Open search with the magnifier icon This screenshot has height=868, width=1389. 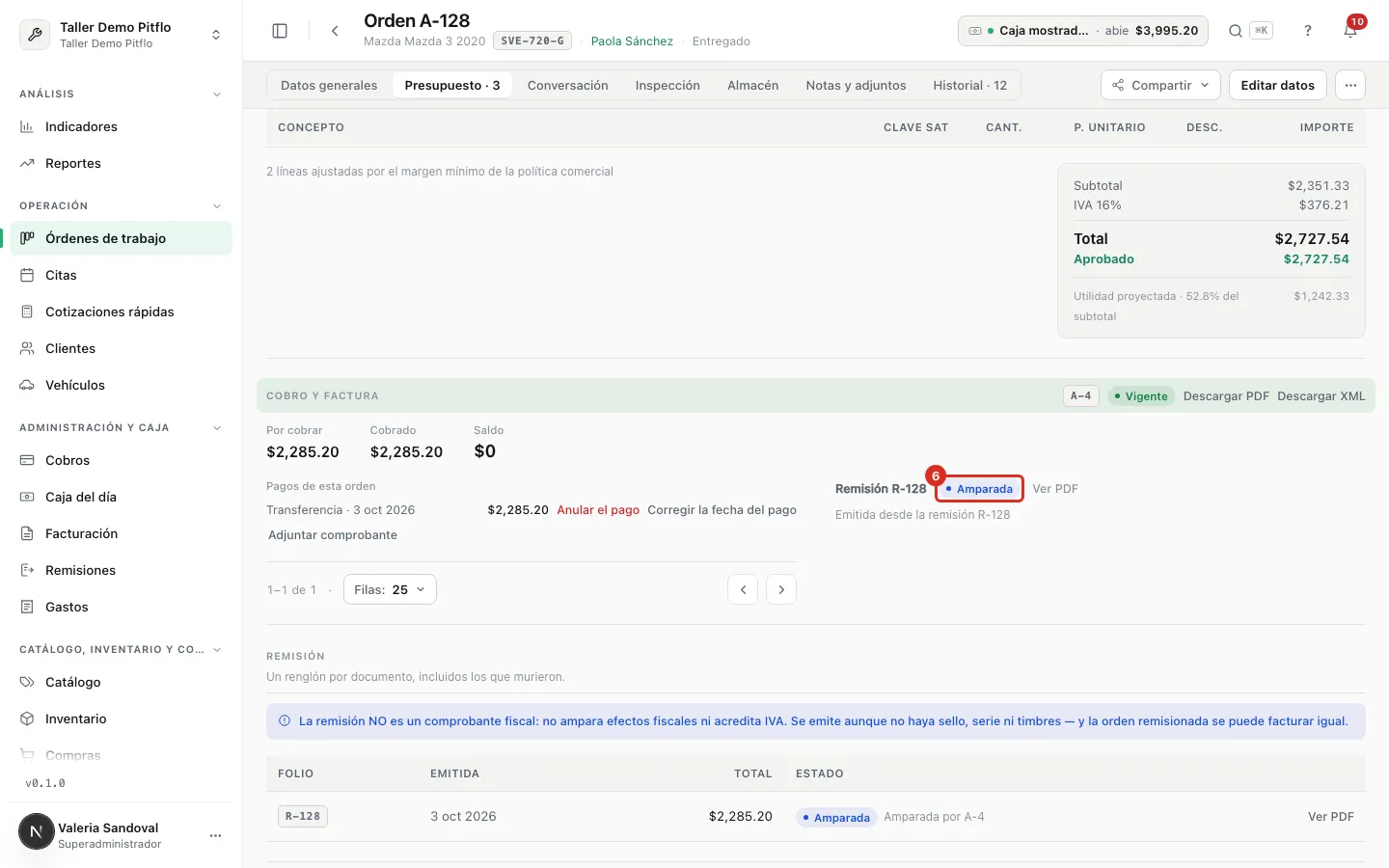[1235, 31]
